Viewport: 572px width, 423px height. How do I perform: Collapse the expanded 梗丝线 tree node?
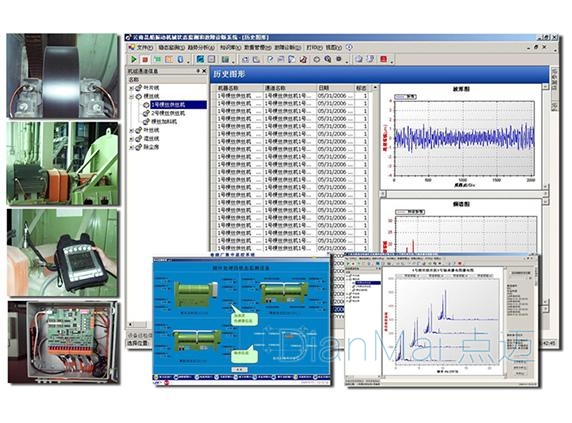[131, 96]
